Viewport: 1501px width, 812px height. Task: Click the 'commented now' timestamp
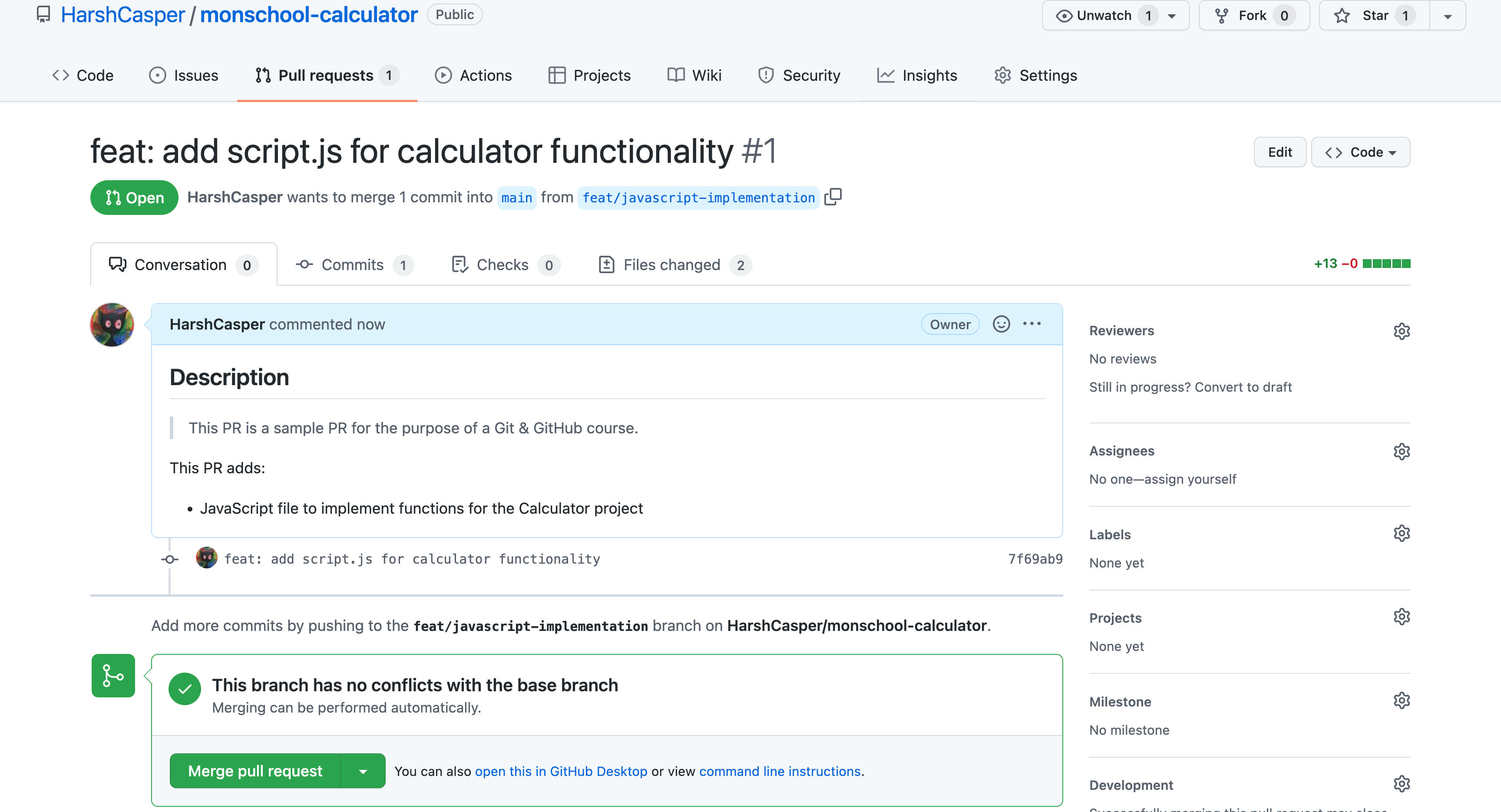[327, 324]
